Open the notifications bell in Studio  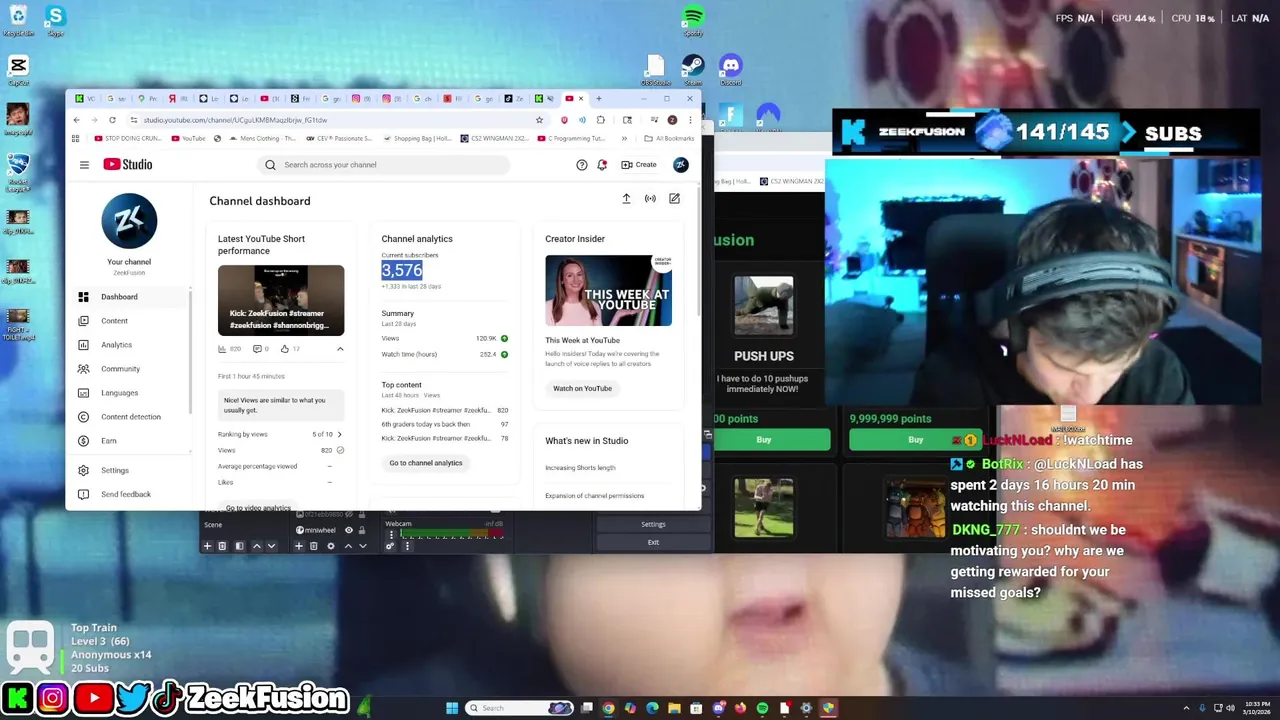tap(602, 165)
